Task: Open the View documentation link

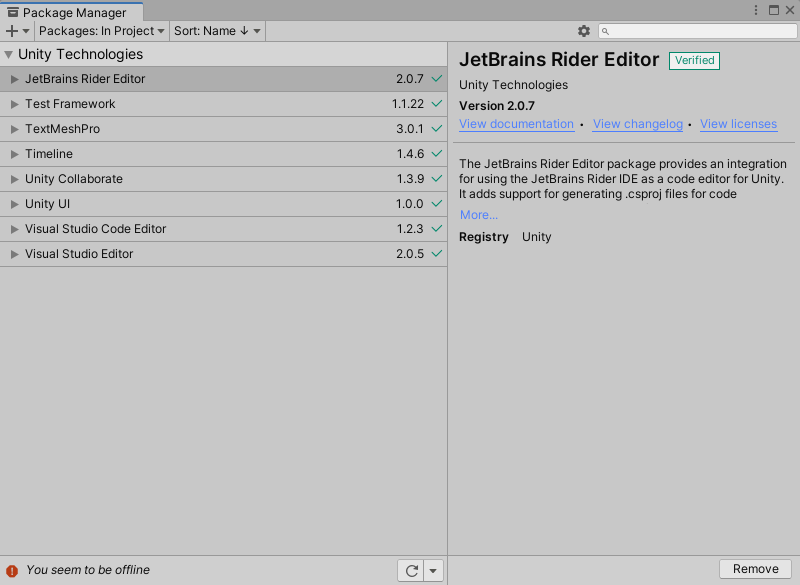Action: (x=516, y=124)
